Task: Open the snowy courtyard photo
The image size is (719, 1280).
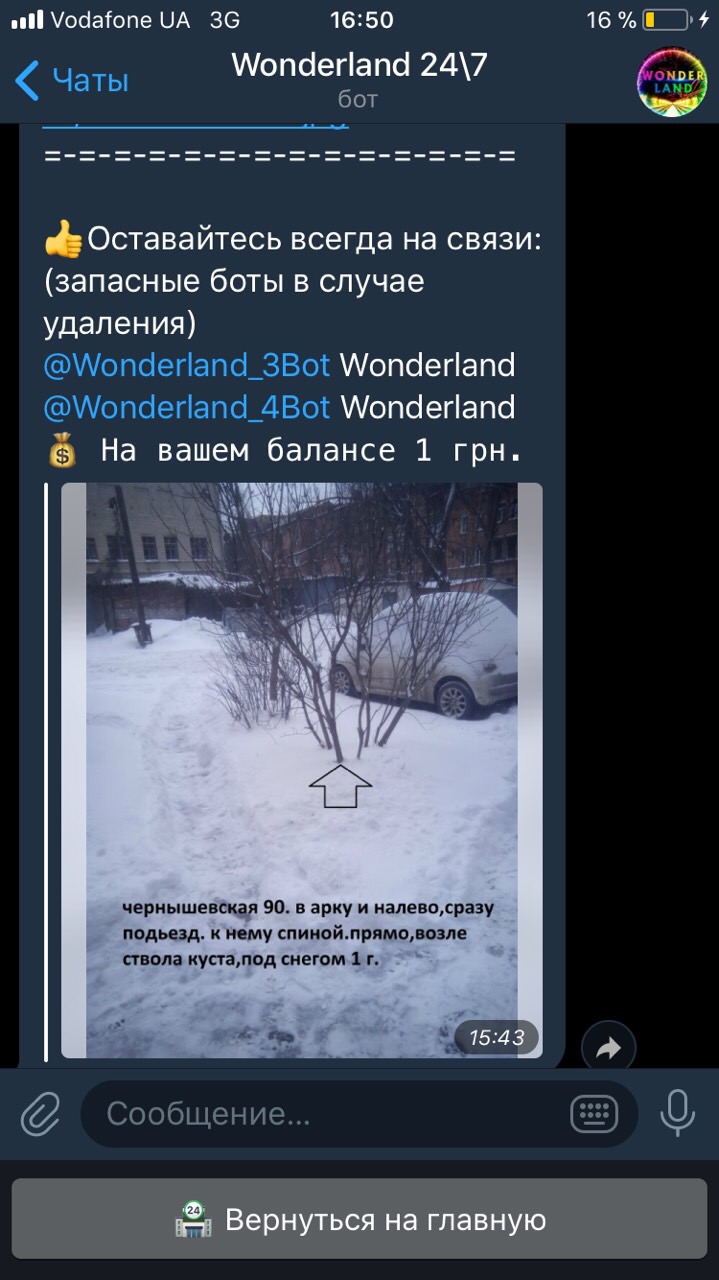Action: coord(302,770)
